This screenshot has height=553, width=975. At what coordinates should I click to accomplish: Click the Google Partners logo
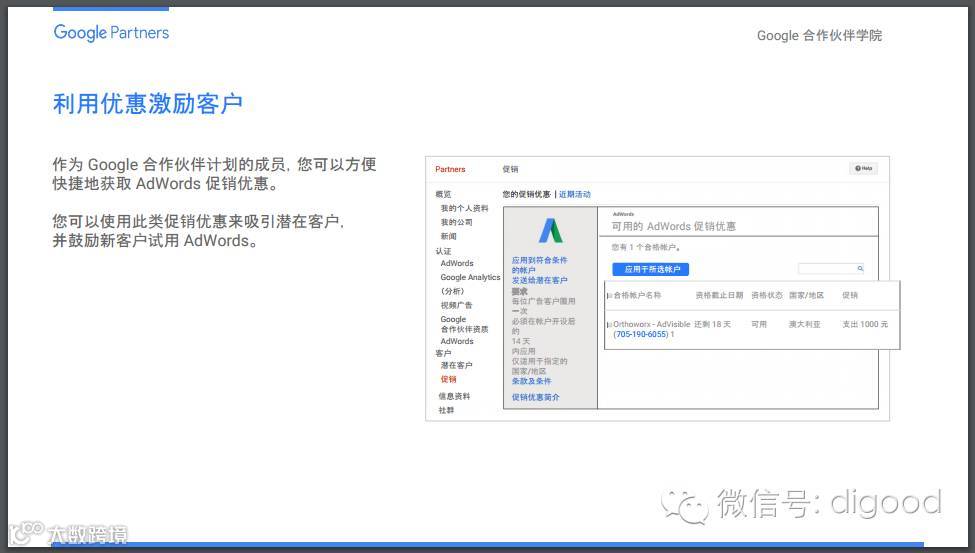(111, 32)
